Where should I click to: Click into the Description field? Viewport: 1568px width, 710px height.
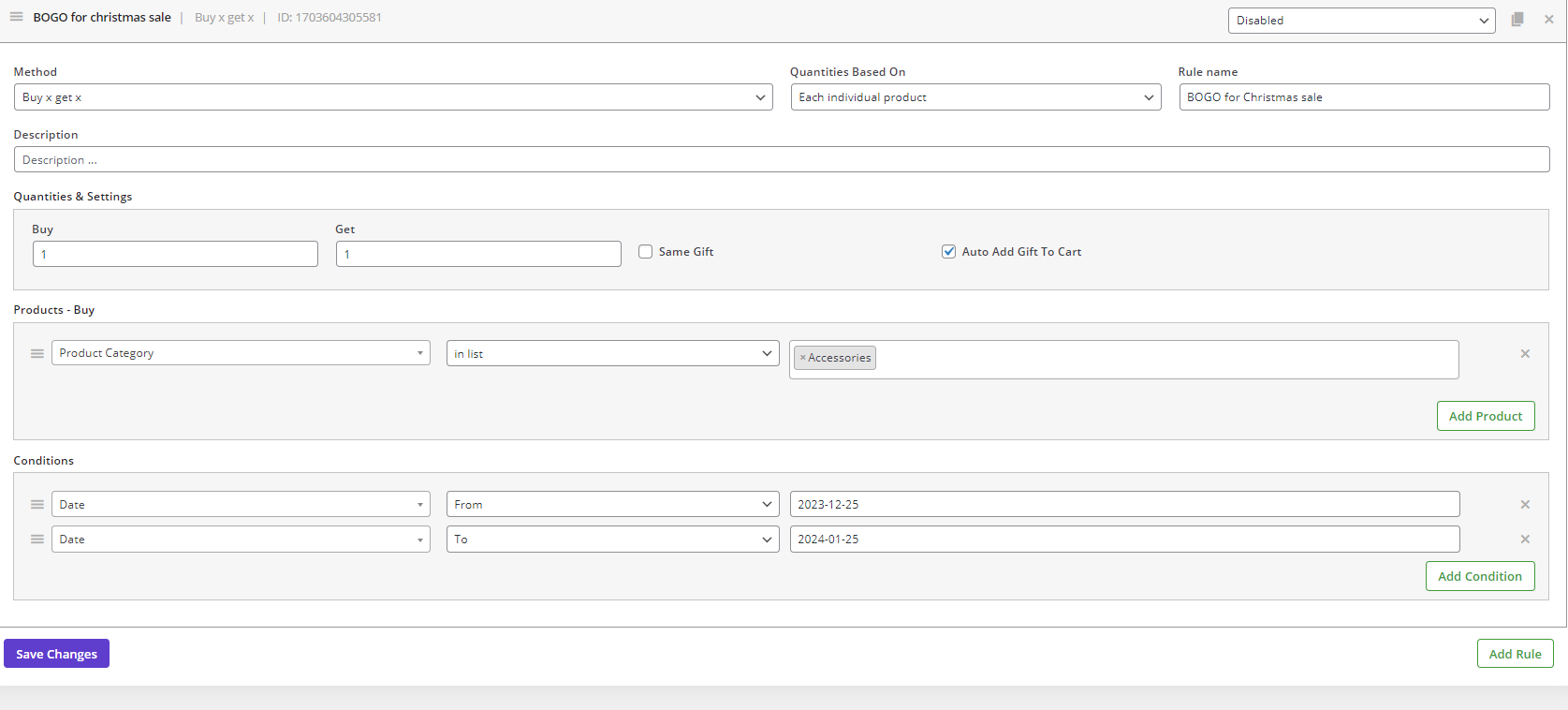tap(782, 159)
